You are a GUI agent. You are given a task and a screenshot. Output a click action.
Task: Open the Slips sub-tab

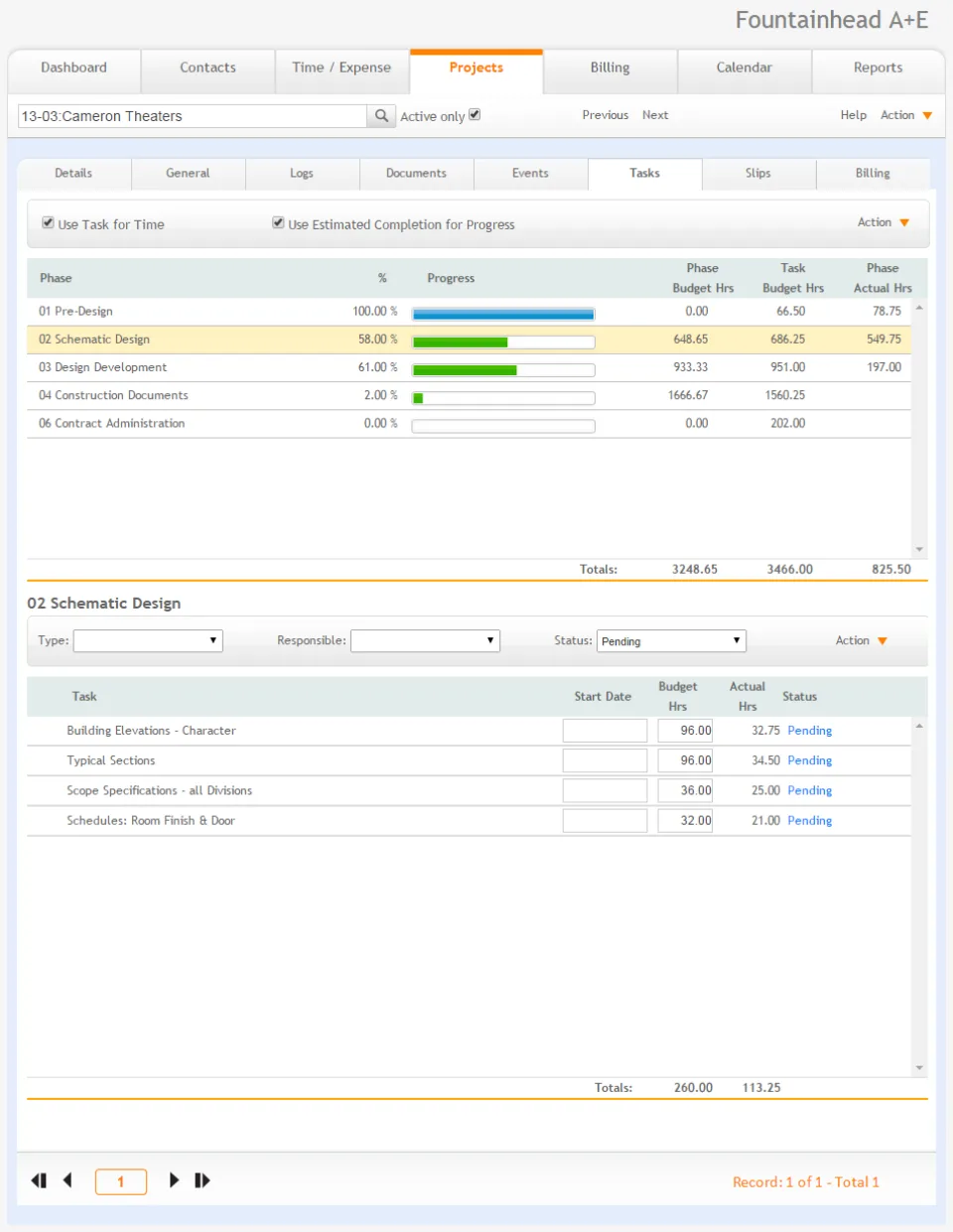758,173
